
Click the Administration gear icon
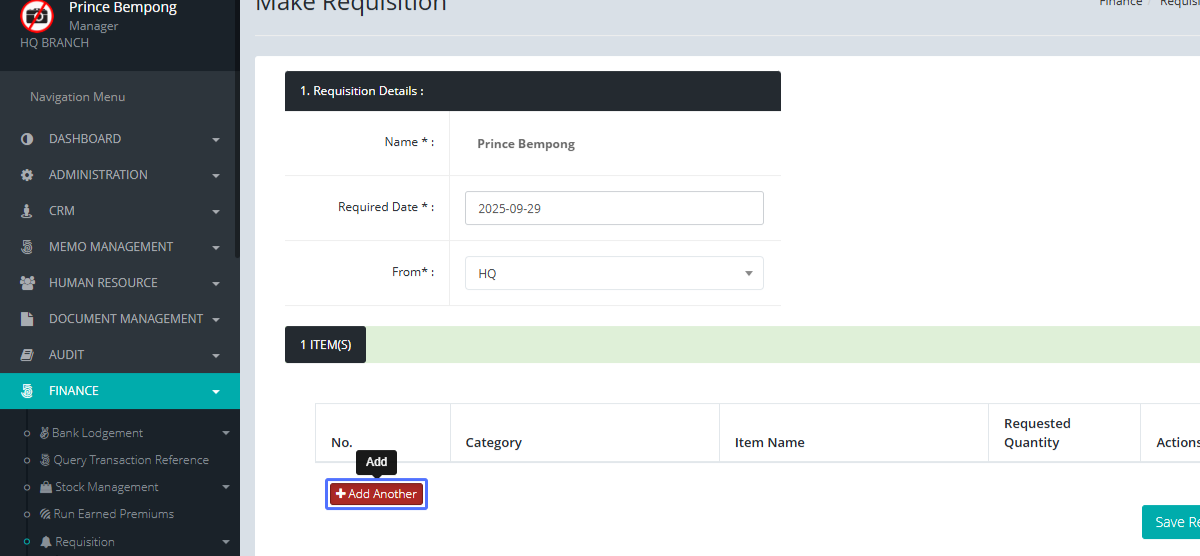(x=27, y=175)
